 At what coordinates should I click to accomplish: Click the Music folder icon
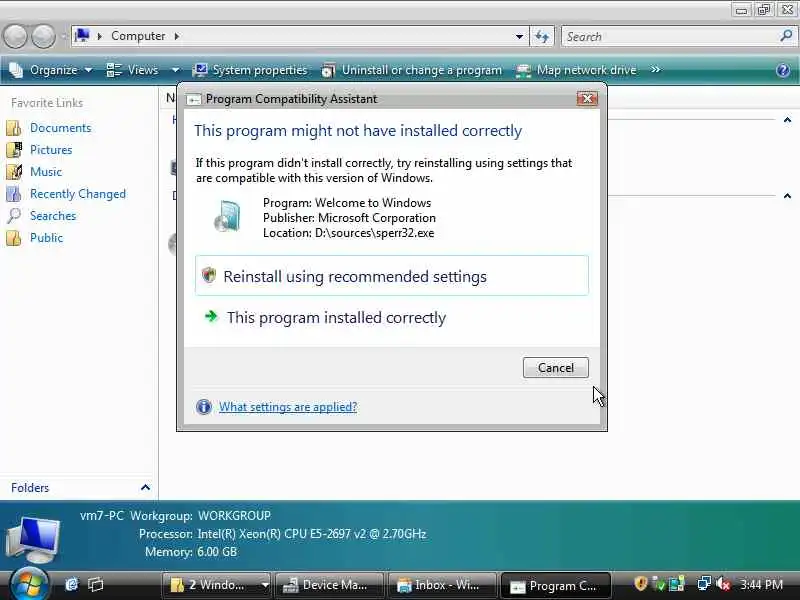(14, 171)
